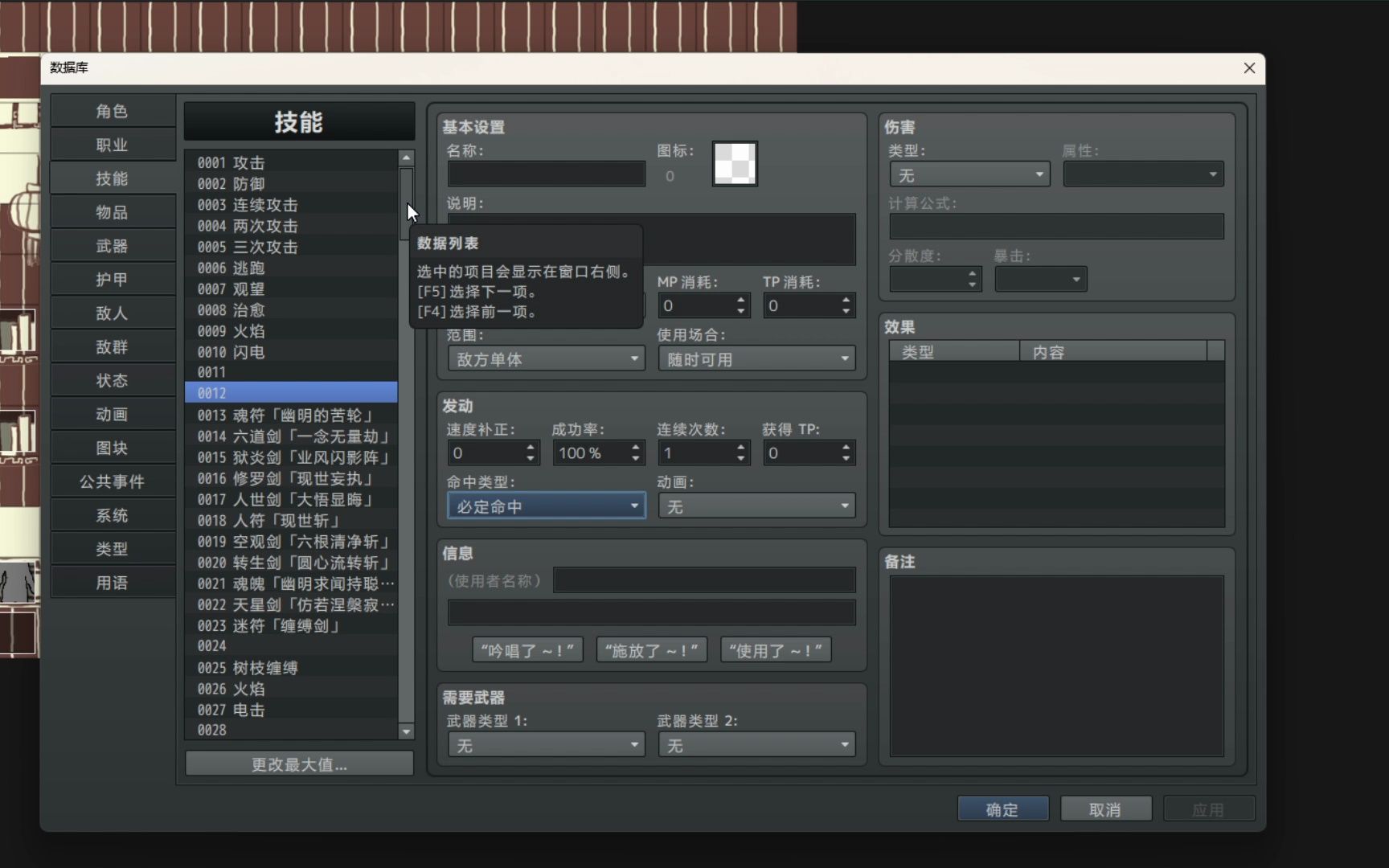Open the damage 类型 dropdown
1389x868 pixels.
(x=968, y=174)
